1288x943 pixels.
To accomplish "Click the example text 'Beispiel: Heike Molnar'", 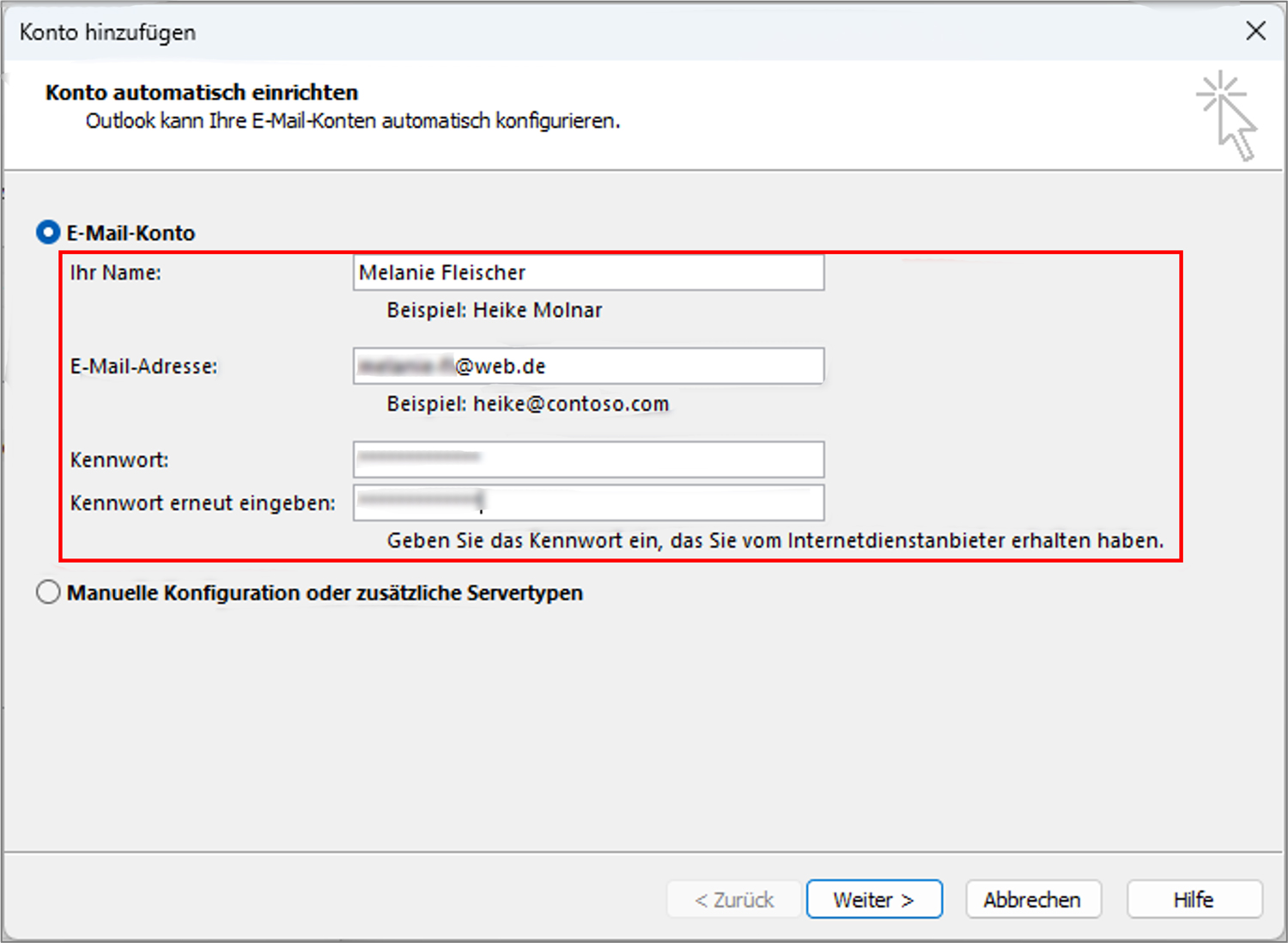I will (x=494, y=310).
